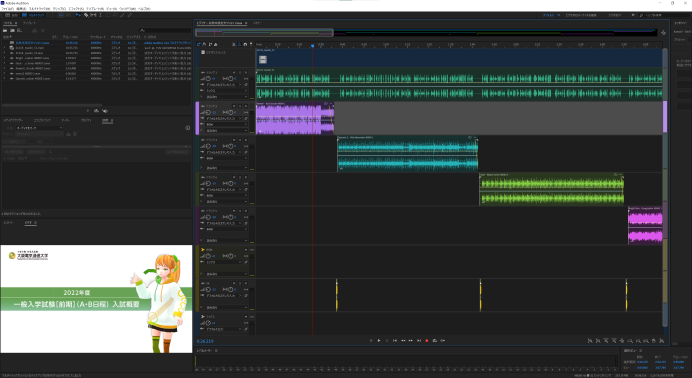Mute the cyan clip track
Image resolution: width=692 pixels, height=378 pixels.
(234, 140)
